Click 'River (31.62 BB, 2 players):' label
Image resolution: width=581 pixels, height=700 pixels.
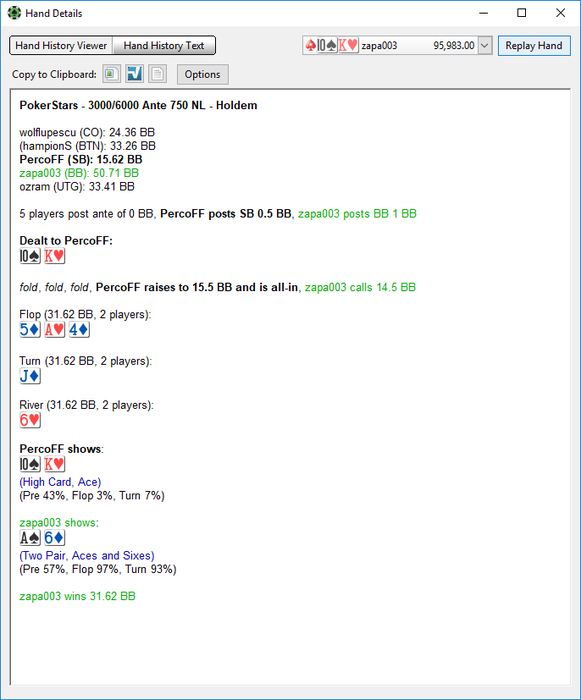87,405
